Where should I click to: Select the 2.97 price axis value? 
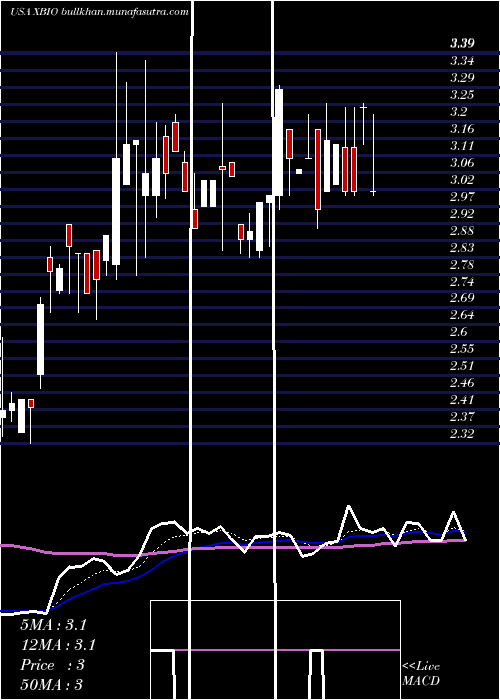tap(462, 196)
